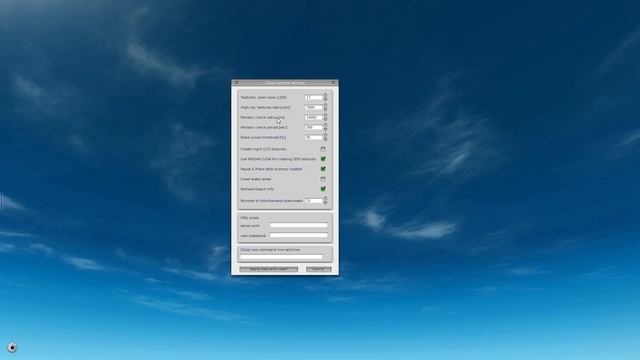Click the simultaneous downloads value field
Screen dimensions: 640x360
[x=313, y=201]
